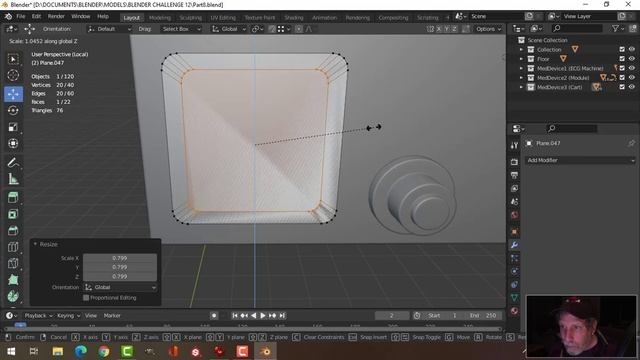This screenshot has width=640, height=360.
Task: Open Google Chrome from the taskbar
Action: click(104, 351)
